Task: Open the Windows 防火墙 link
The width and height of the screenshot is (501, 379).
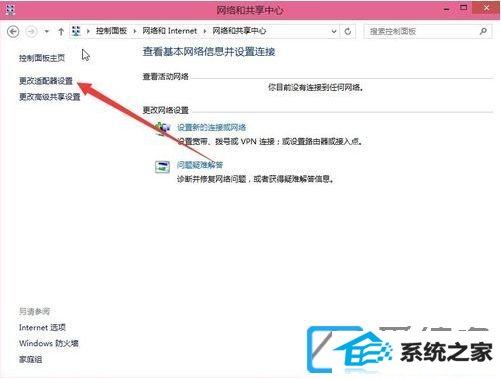Action: click(x=49, y=343)
